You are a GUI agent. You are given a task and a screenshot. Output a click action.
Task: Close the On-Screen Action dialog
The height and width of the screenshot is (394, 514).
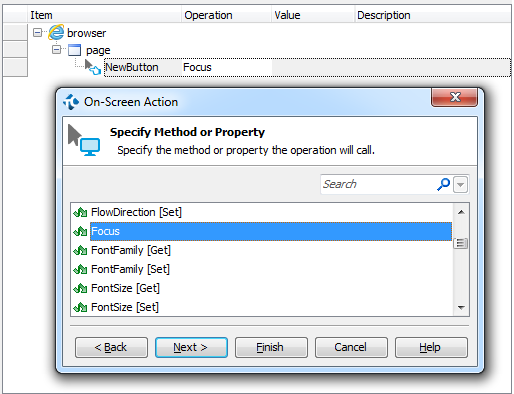tap(455, 97)
